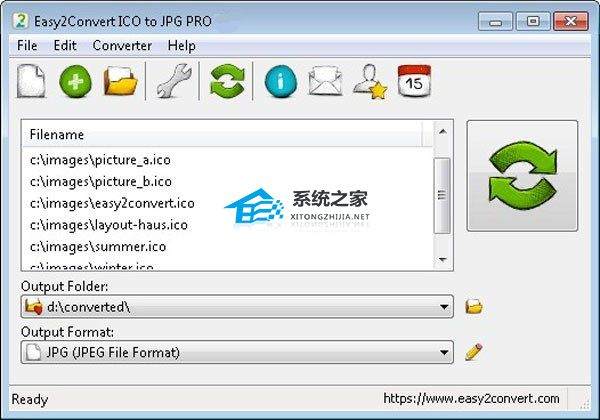
Task: Browse output folder with small folder icon
Action: pos(474,307)
